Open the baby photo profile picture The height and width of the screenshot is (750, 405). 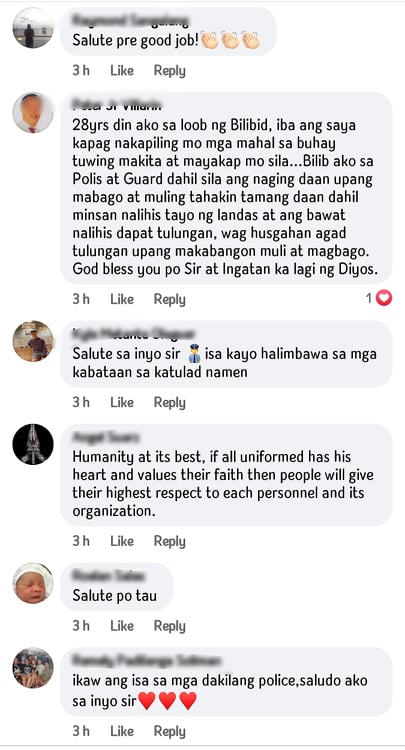click(33, 583)
